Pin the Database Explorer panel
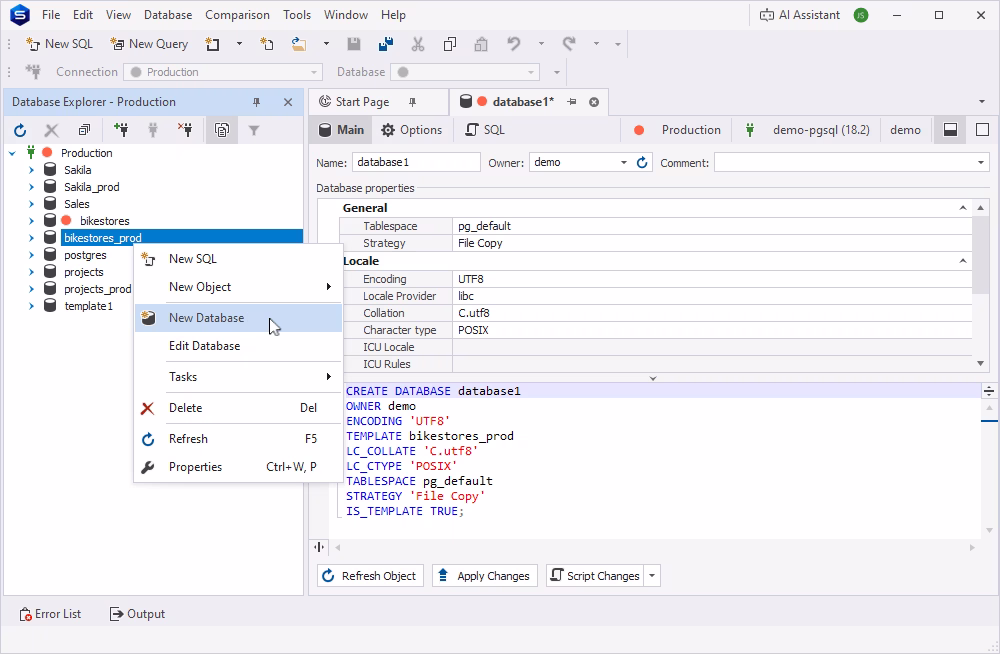 tap(256, 102)
